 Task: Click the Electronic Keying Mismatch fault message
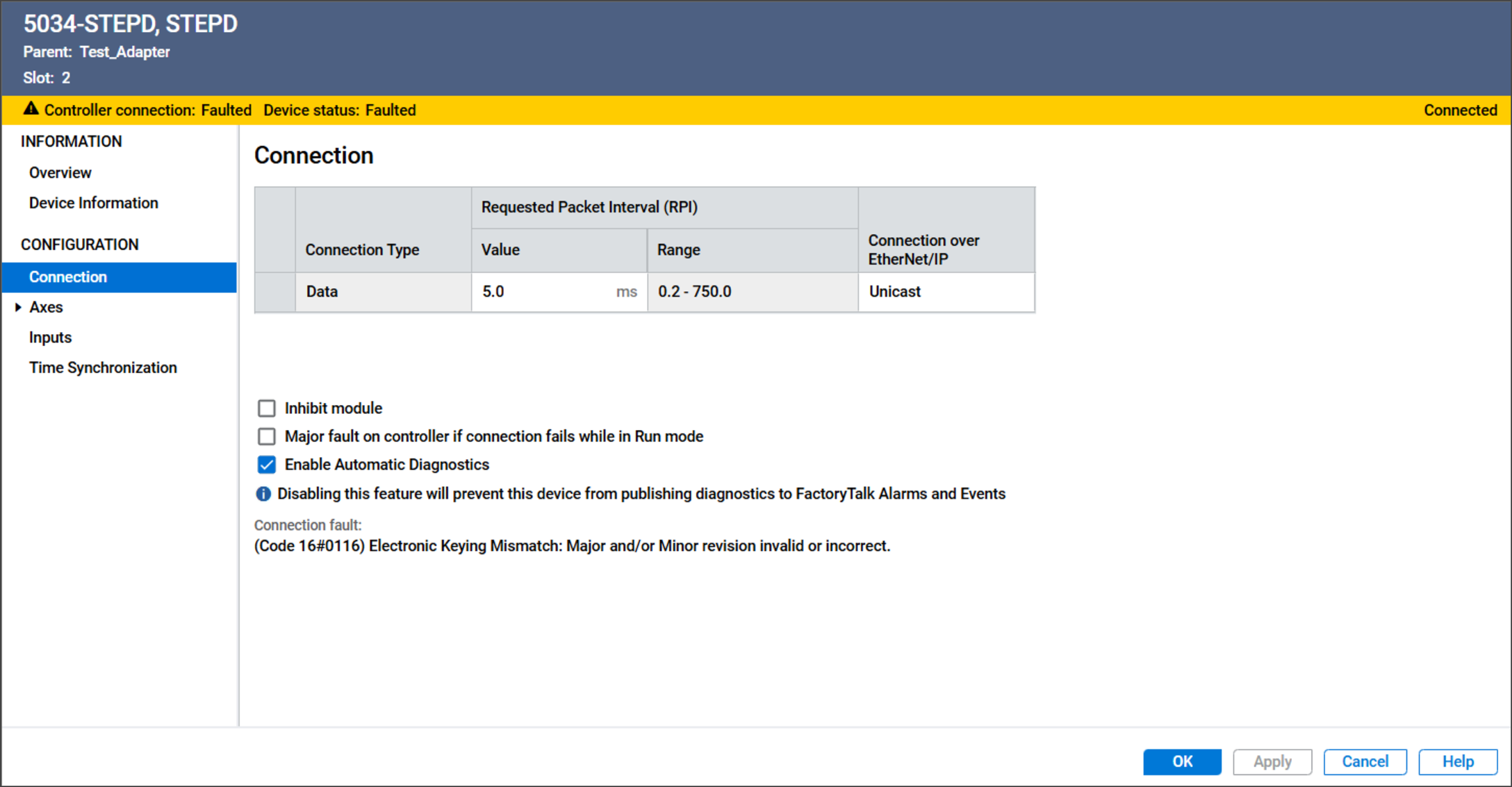[x=572, y=546]
